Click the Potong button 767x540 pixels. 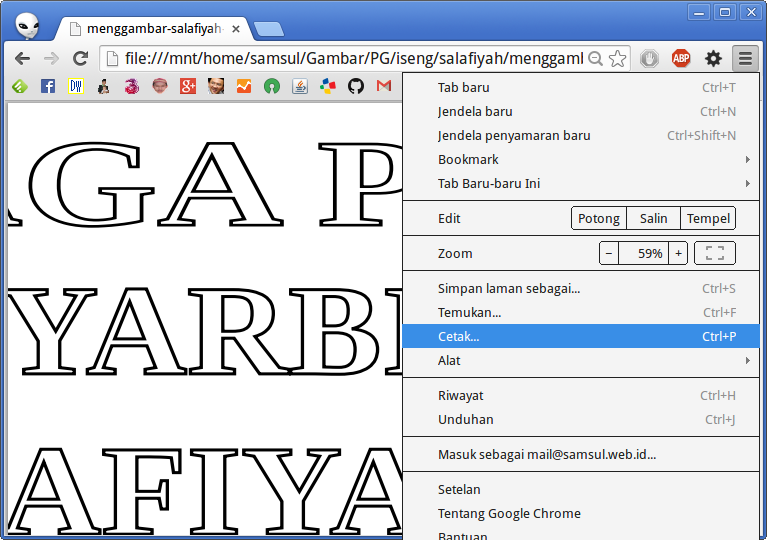[599, 218]
